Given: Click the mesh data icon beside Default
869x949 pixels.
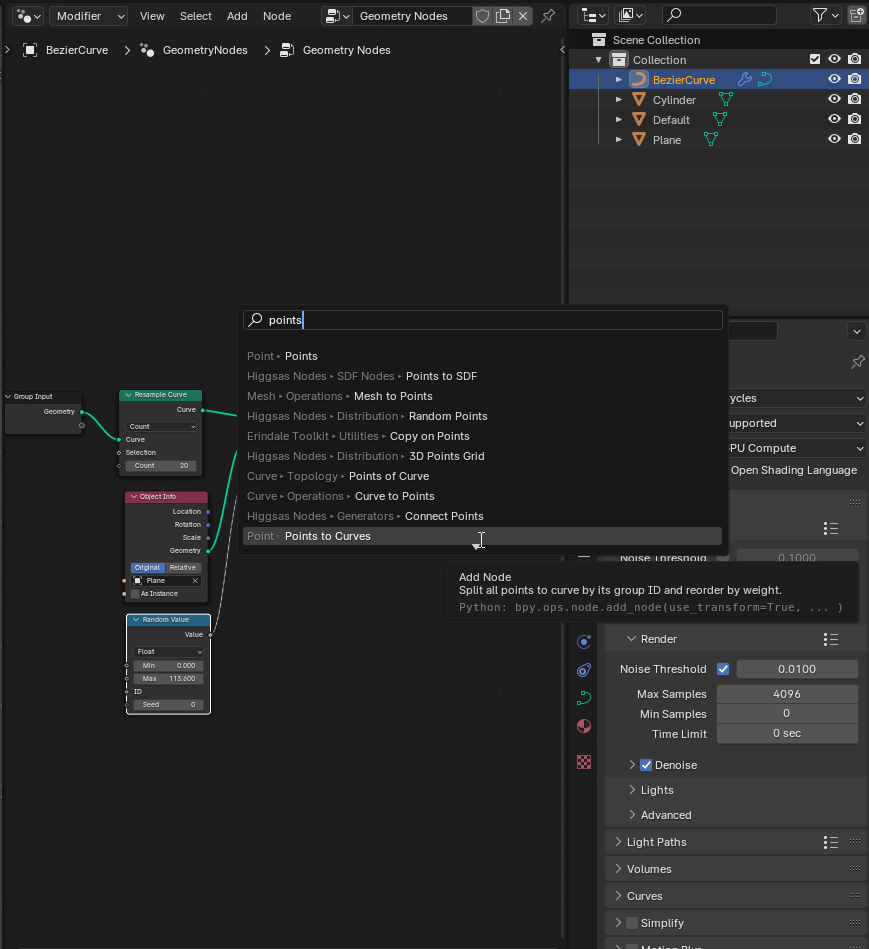Looking at the screenshot, I should [720, 119].
